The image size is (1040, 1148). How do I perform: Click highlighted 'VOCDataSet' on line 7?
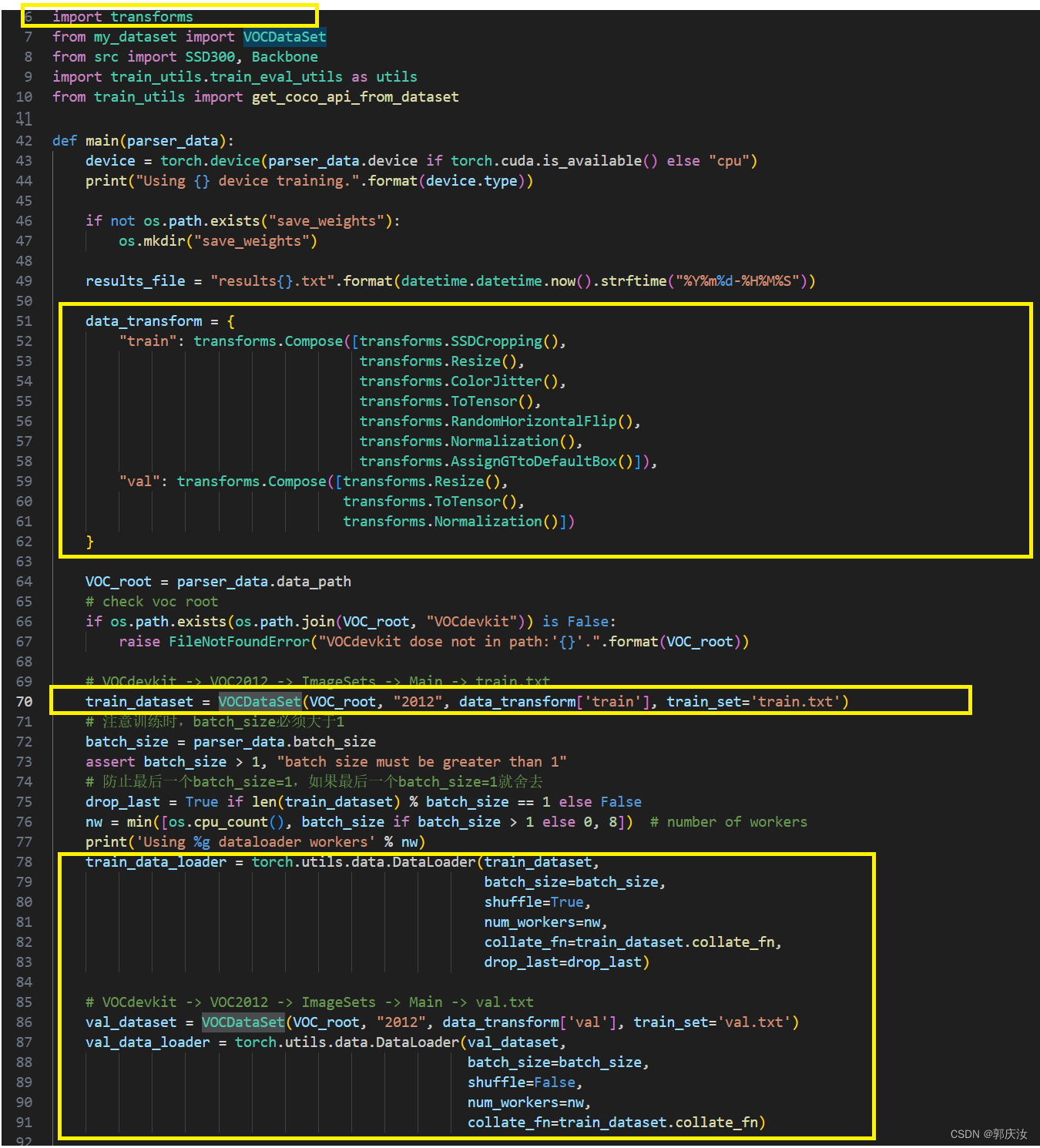285,37
